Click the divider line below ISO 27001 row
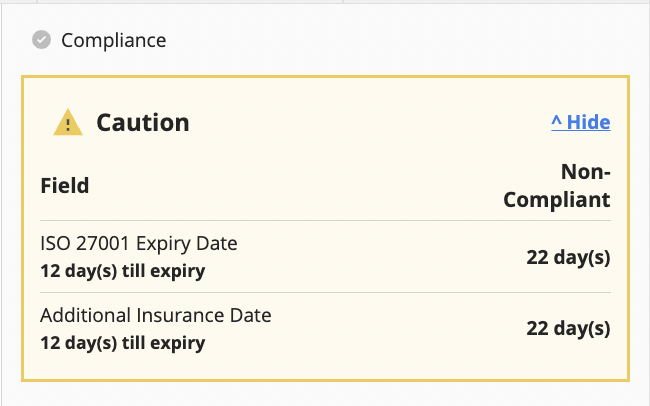This screenshot has width=650, height=406. (x=325, y=292)
